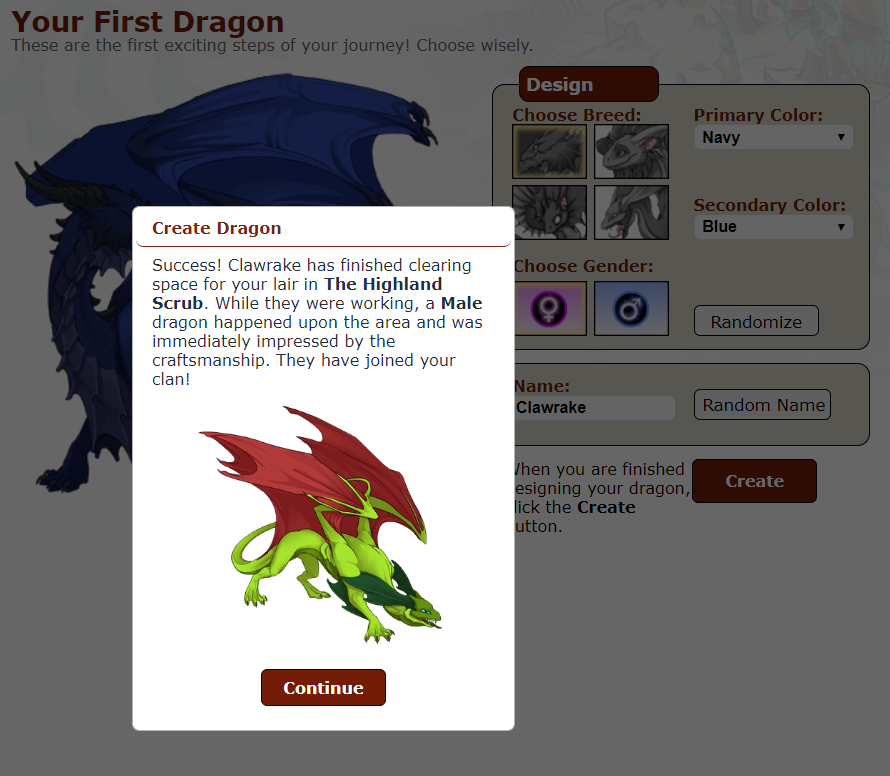Image resolution: width=890 pixels, height=776 pixels.
Task: Open the Secondary Color dropdown showing Blue
Action: click(x=773, y=226)
